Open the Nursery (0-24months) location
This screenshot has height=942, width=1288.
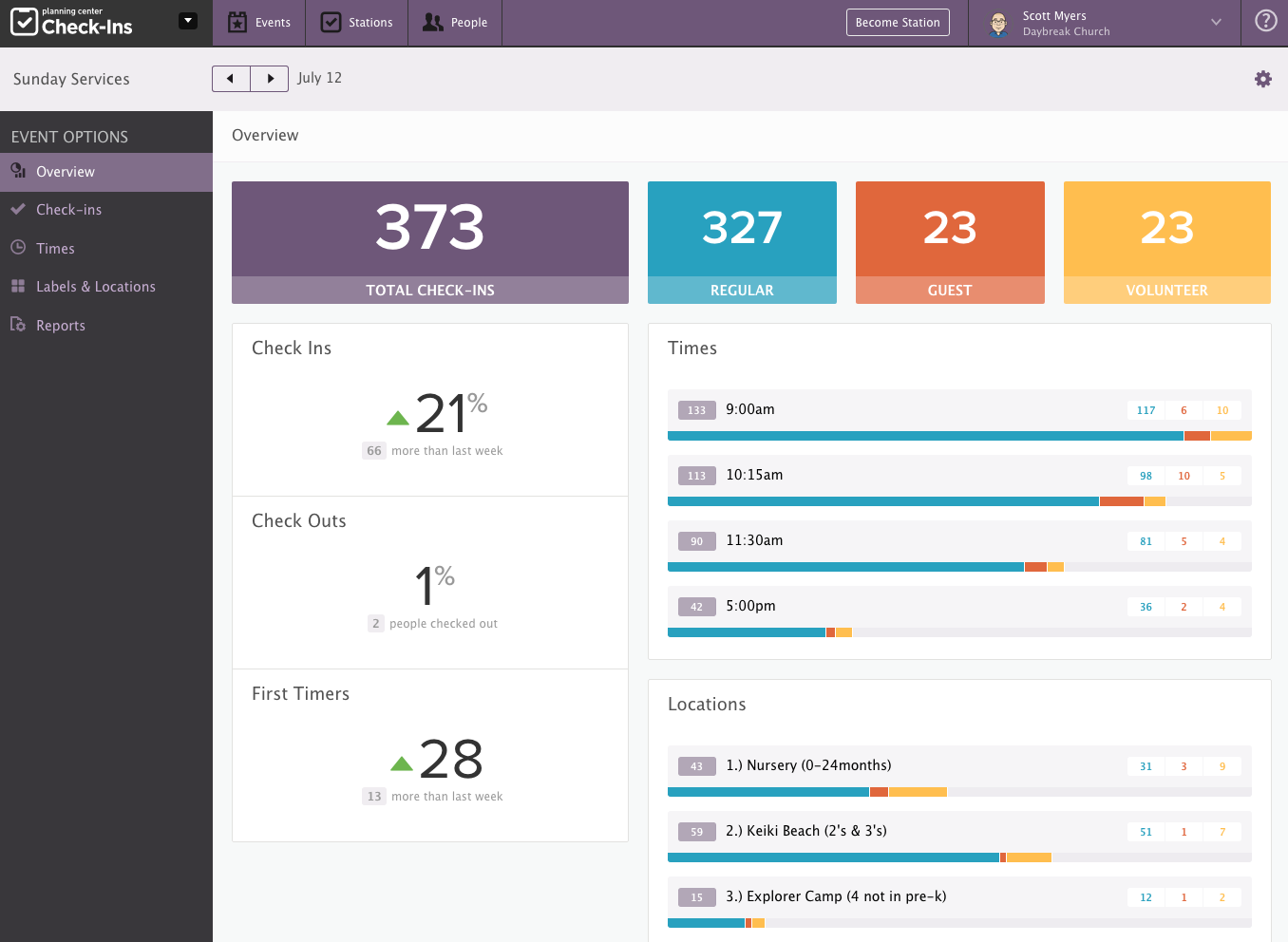(959, 771)
